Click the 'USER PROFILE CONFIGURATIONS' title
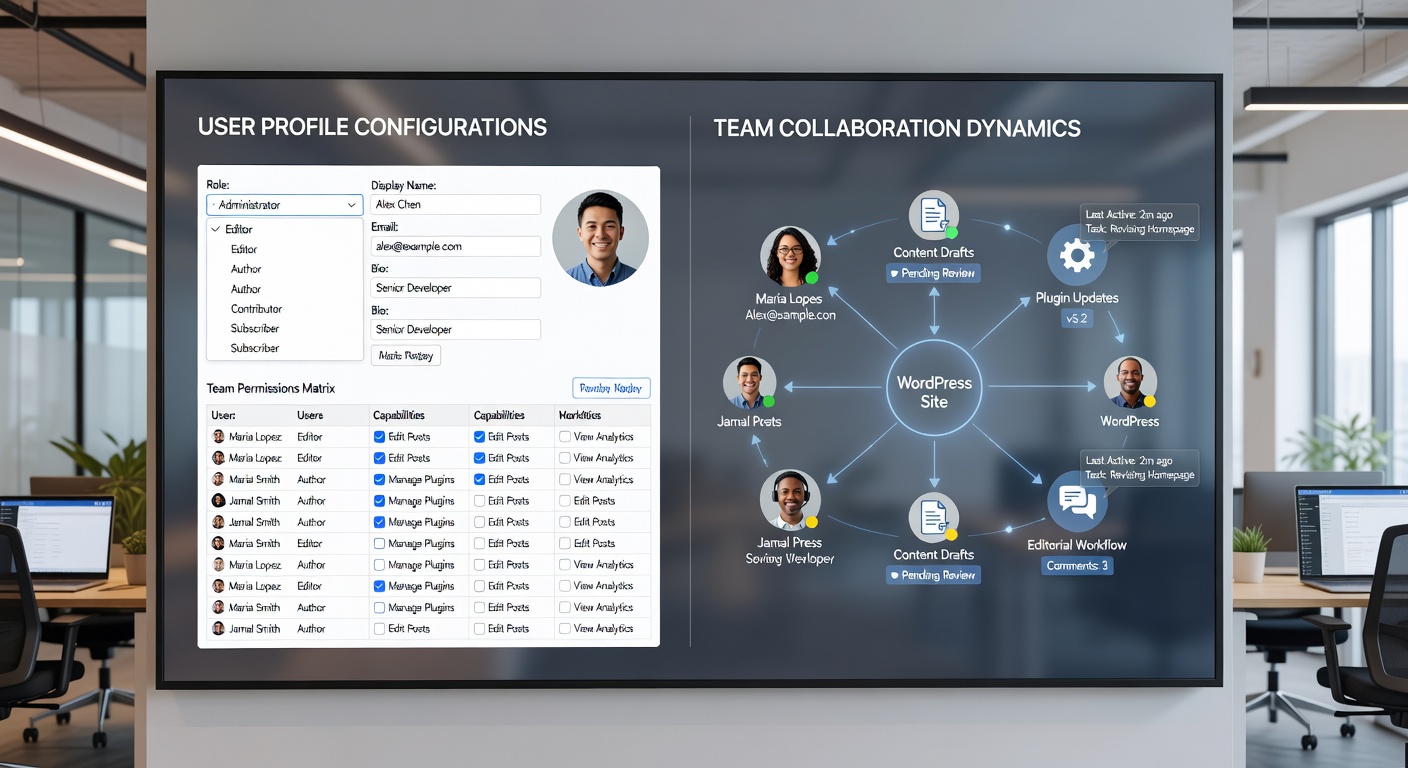 click(x=372, y=127)
